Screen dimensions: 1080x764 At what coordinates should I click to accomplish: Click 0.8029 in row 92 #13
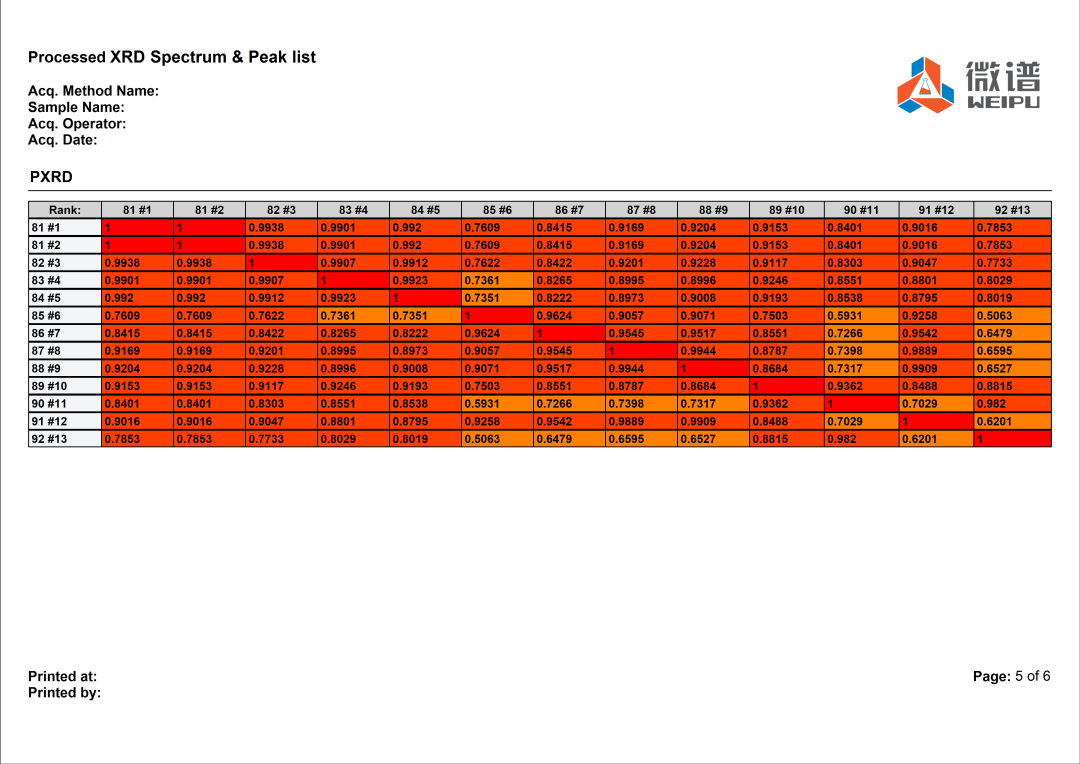tap(353, 439)
